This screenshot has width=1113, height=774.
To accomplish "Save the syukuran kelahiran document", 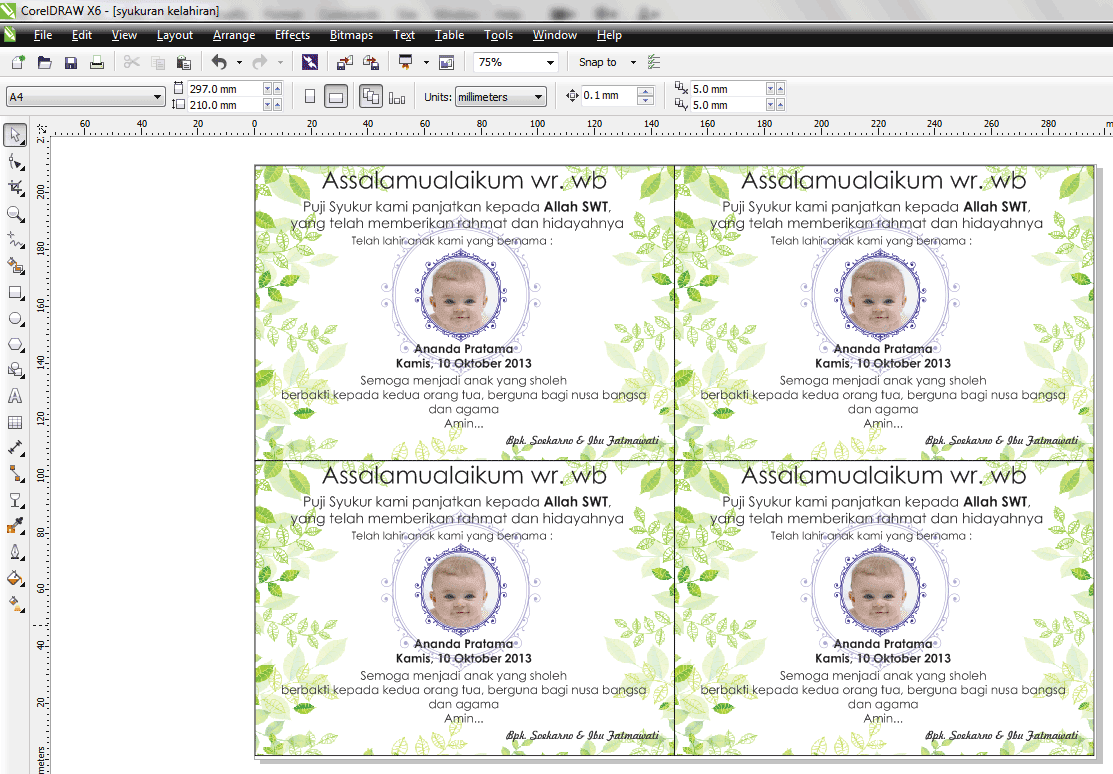I will pos(70,62).
